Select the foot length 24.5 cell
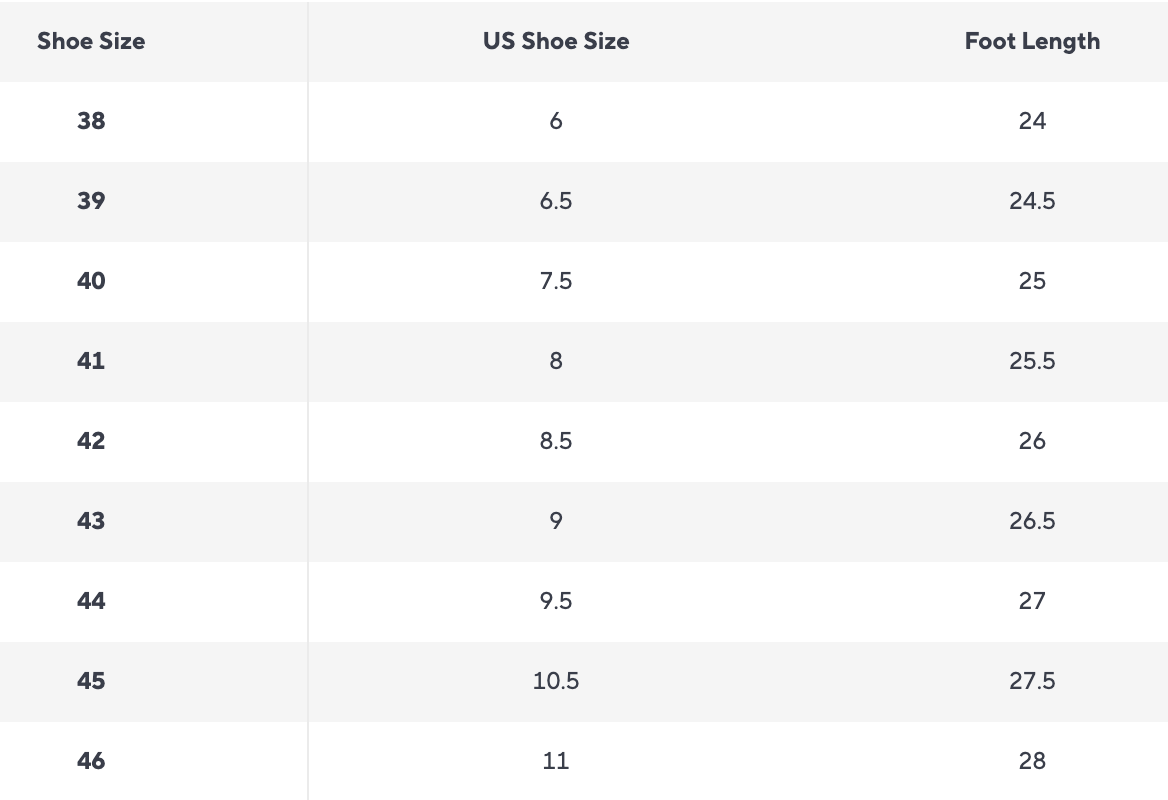Viewport: 1168px width, 800px height. [x=1032, y=201]
